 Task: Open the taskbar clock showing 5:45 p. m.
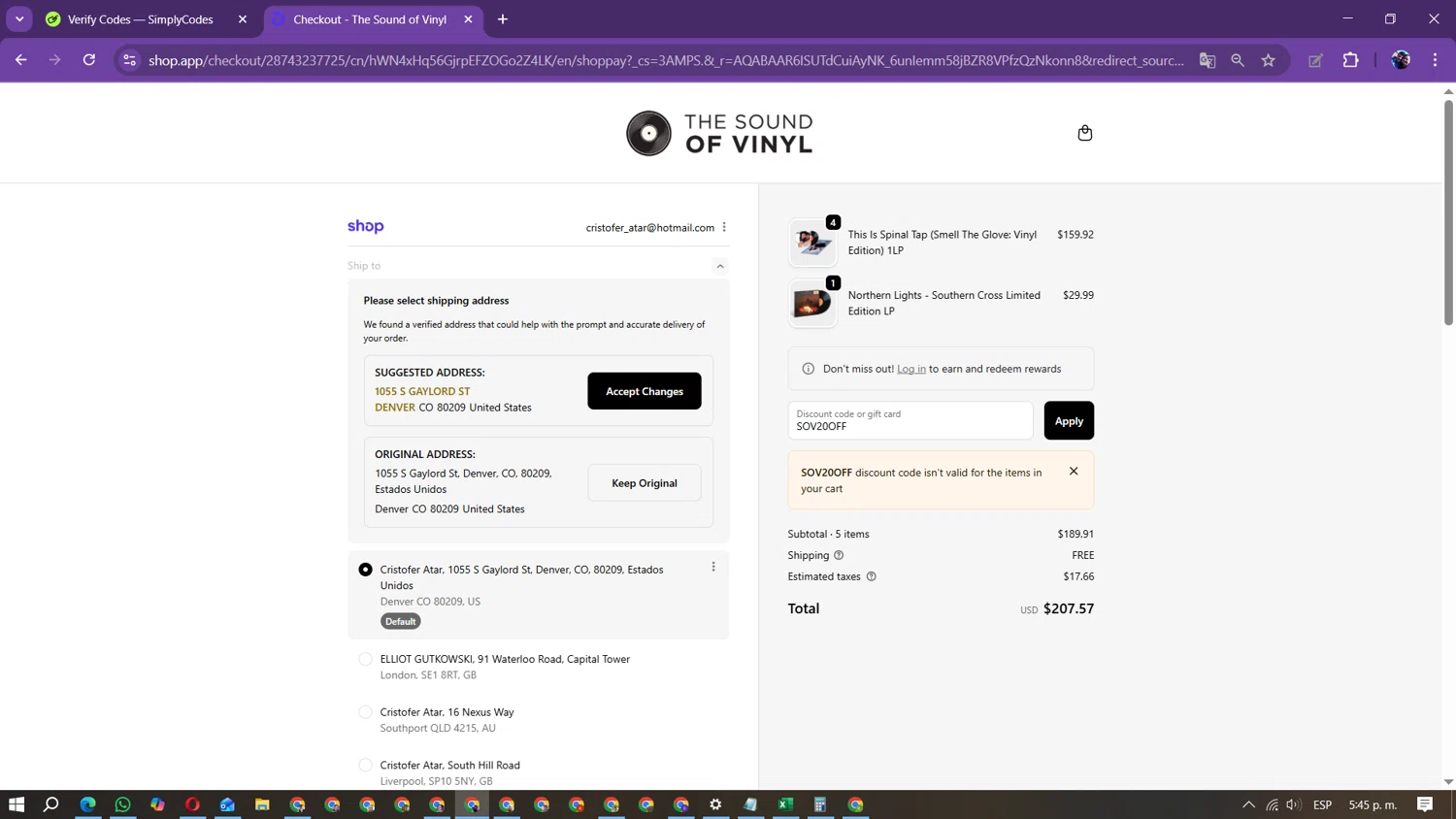coord(1373,804)
